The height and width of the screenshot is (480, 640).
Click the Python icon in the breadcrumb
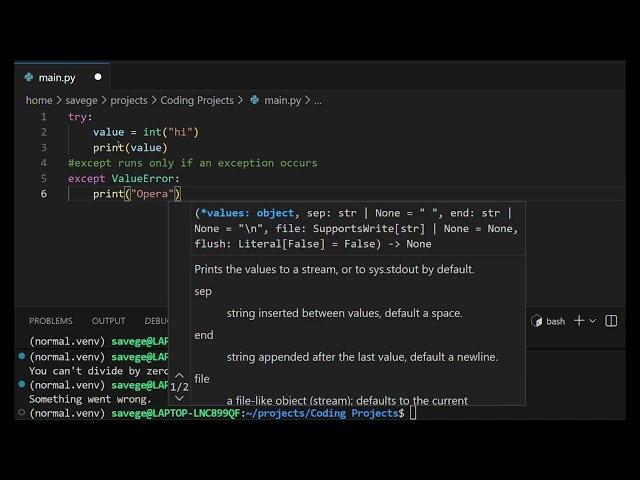pos(254,100)
